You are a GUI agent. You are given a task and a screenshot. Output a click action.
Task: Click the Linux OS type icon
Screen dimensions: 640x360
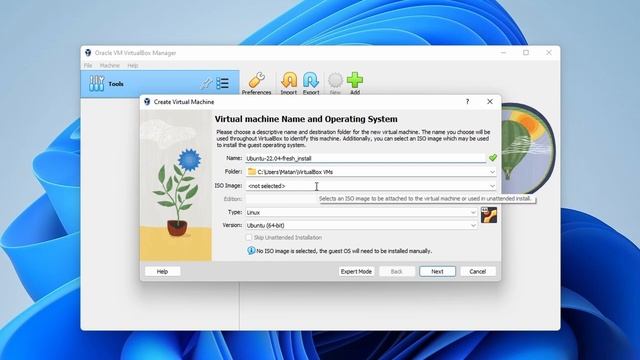[489, 215]
